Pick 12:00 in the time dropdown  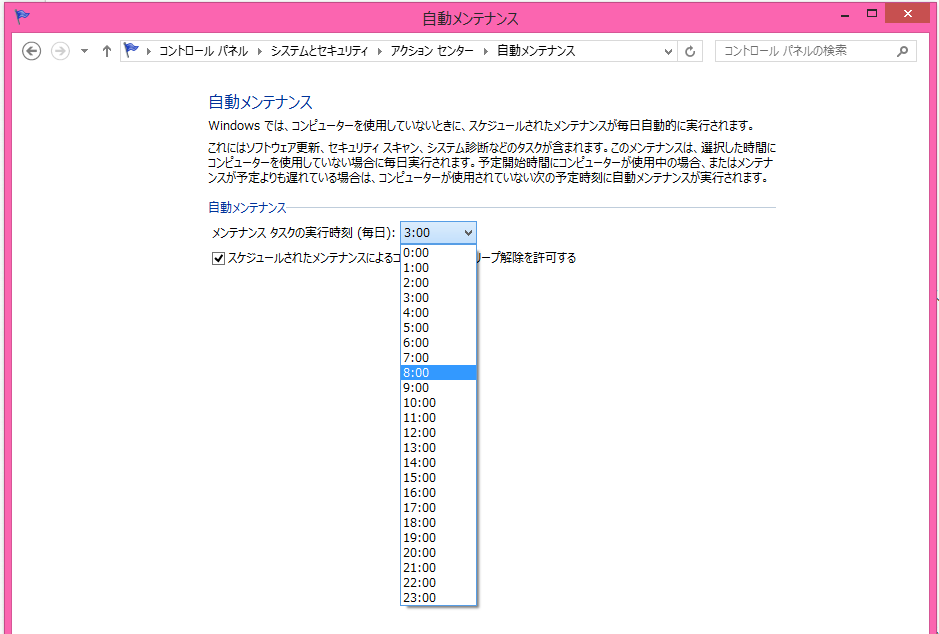[x=438, y=432]
